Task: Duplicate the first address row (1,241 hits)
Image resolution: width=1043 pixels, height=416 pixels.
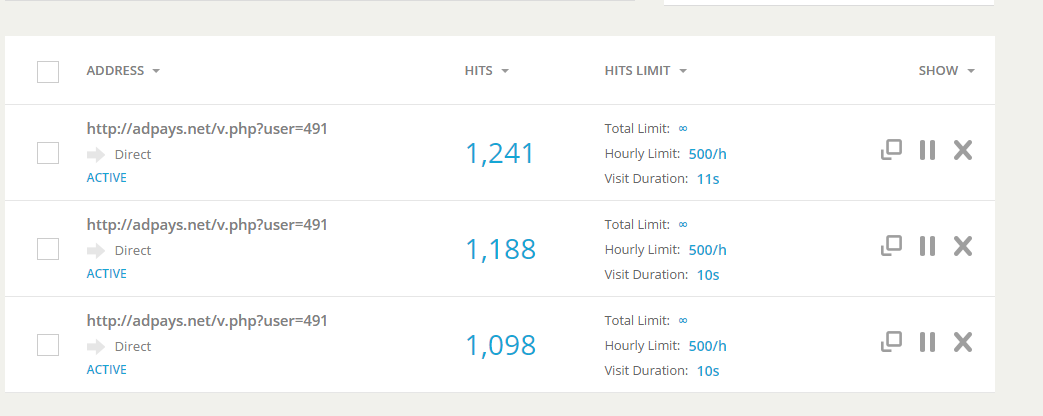Action: pos(891,150)
